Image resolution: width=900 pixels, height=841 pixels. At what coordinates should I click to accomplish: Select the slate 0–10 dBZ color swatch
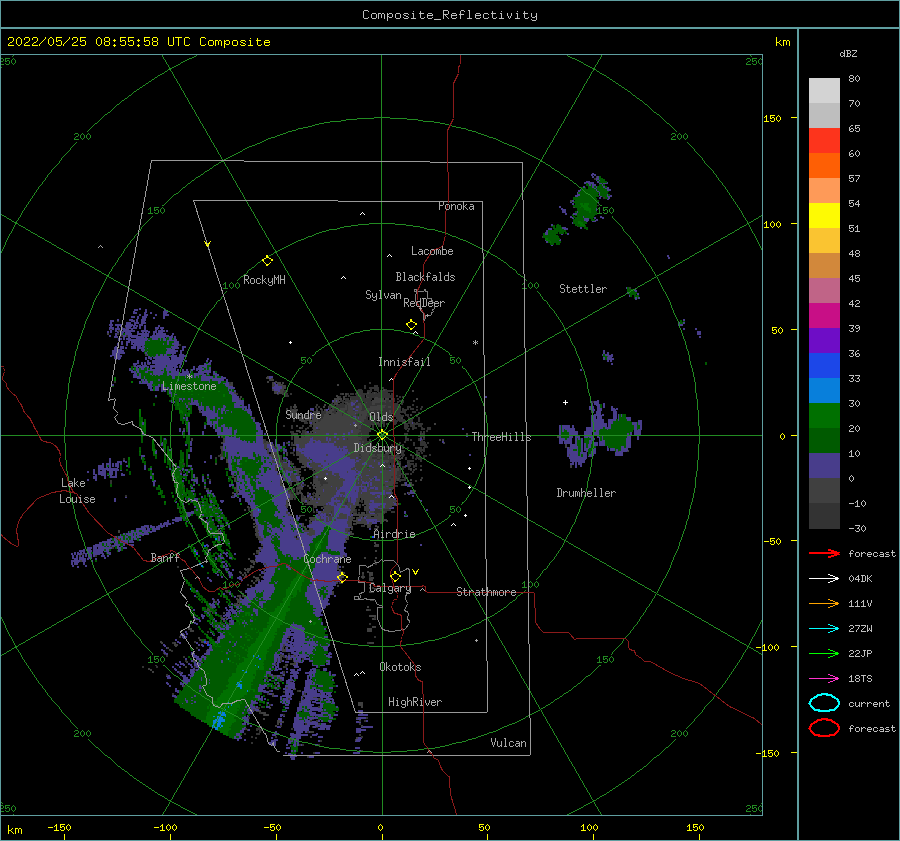[824, 466]
